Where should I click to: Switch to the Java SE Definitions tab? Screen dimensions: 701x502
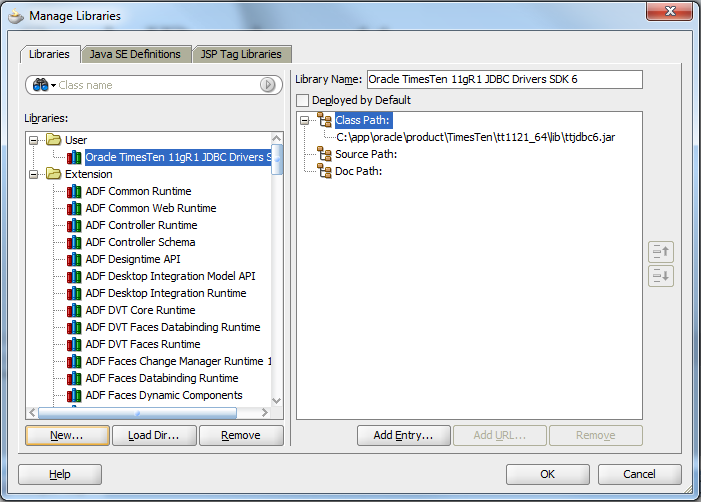[135, 55]
